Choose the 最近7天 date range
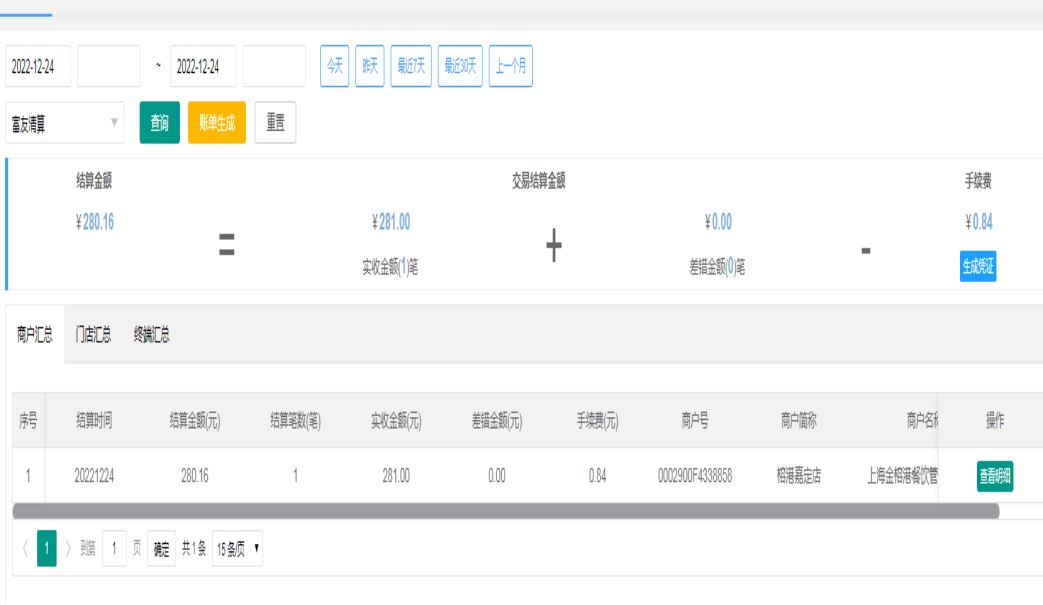Screen dimensions: 1043x605 point(411,67)
